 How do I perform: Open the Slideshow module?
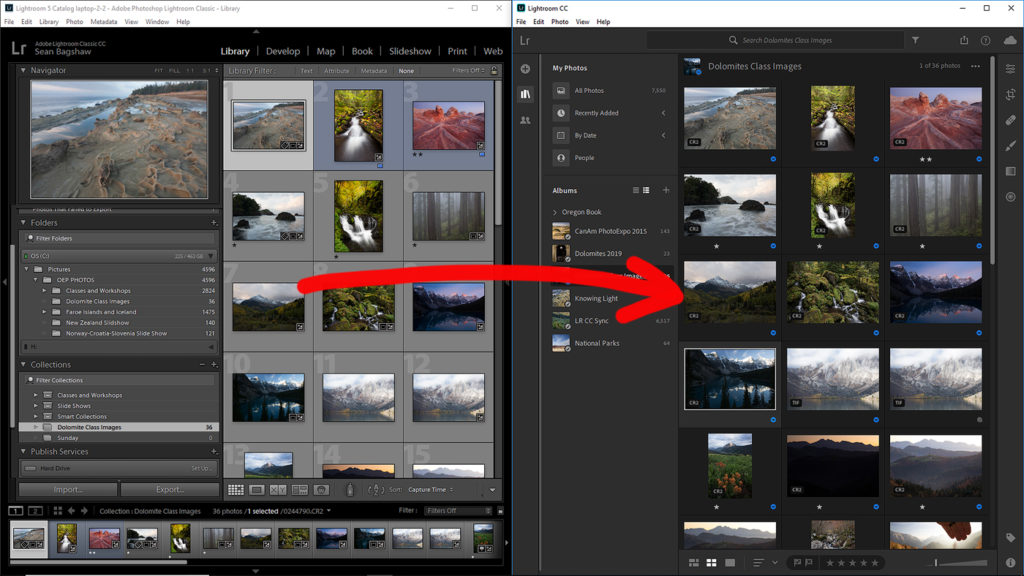(x=410, y=51)
